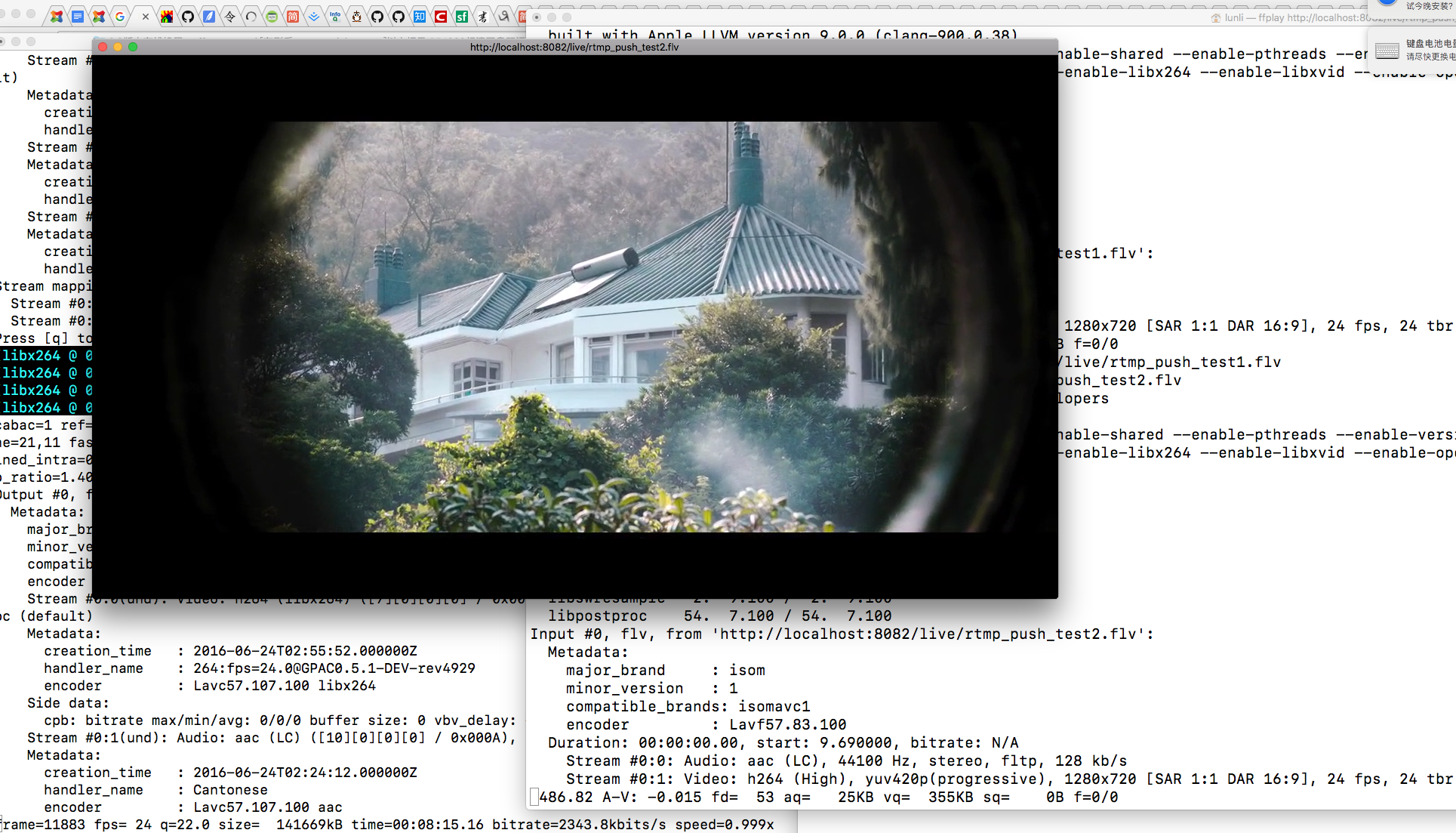Click the '486.82 A-V: -0.015 fd=' status line
The image size is (1456, 833).
click(x=829, y=798)
